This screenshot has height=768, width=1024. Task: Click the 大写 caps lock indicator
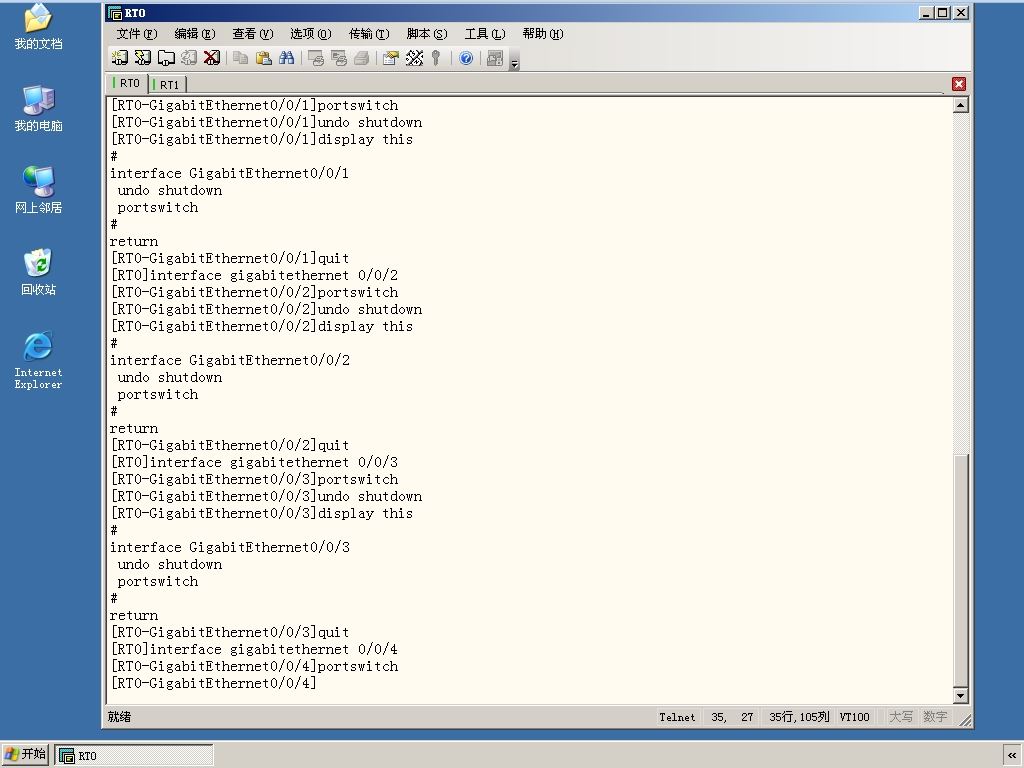click(x=901, y=717)
